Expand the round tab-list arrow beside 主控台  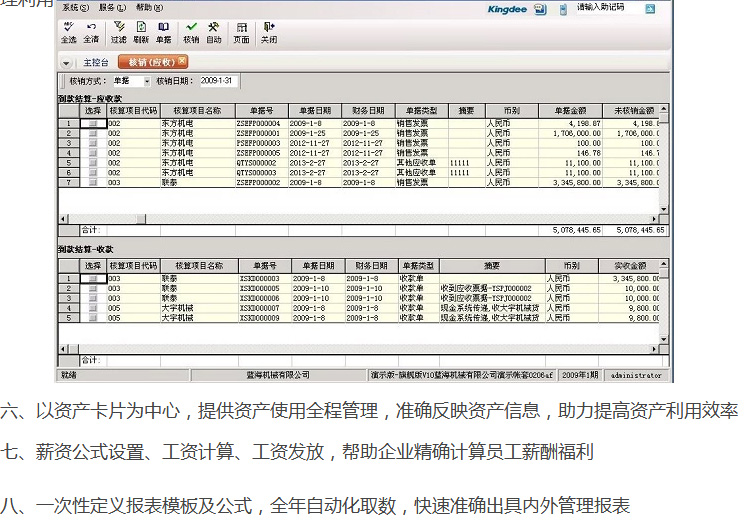(x=66, y=63)
